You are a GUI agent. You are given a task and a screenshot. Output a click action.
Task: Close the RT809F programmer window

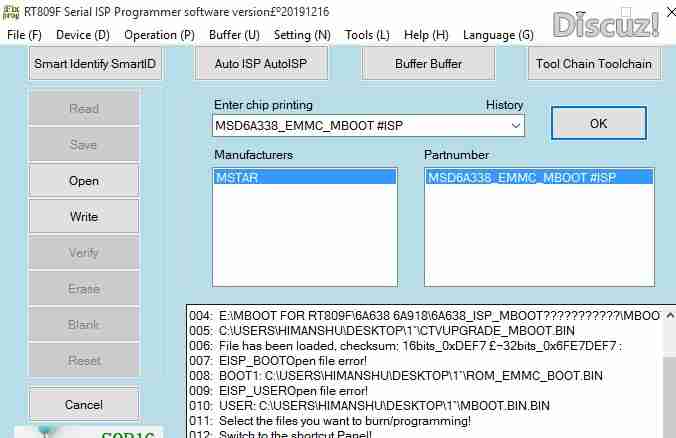tap(671, 12)
